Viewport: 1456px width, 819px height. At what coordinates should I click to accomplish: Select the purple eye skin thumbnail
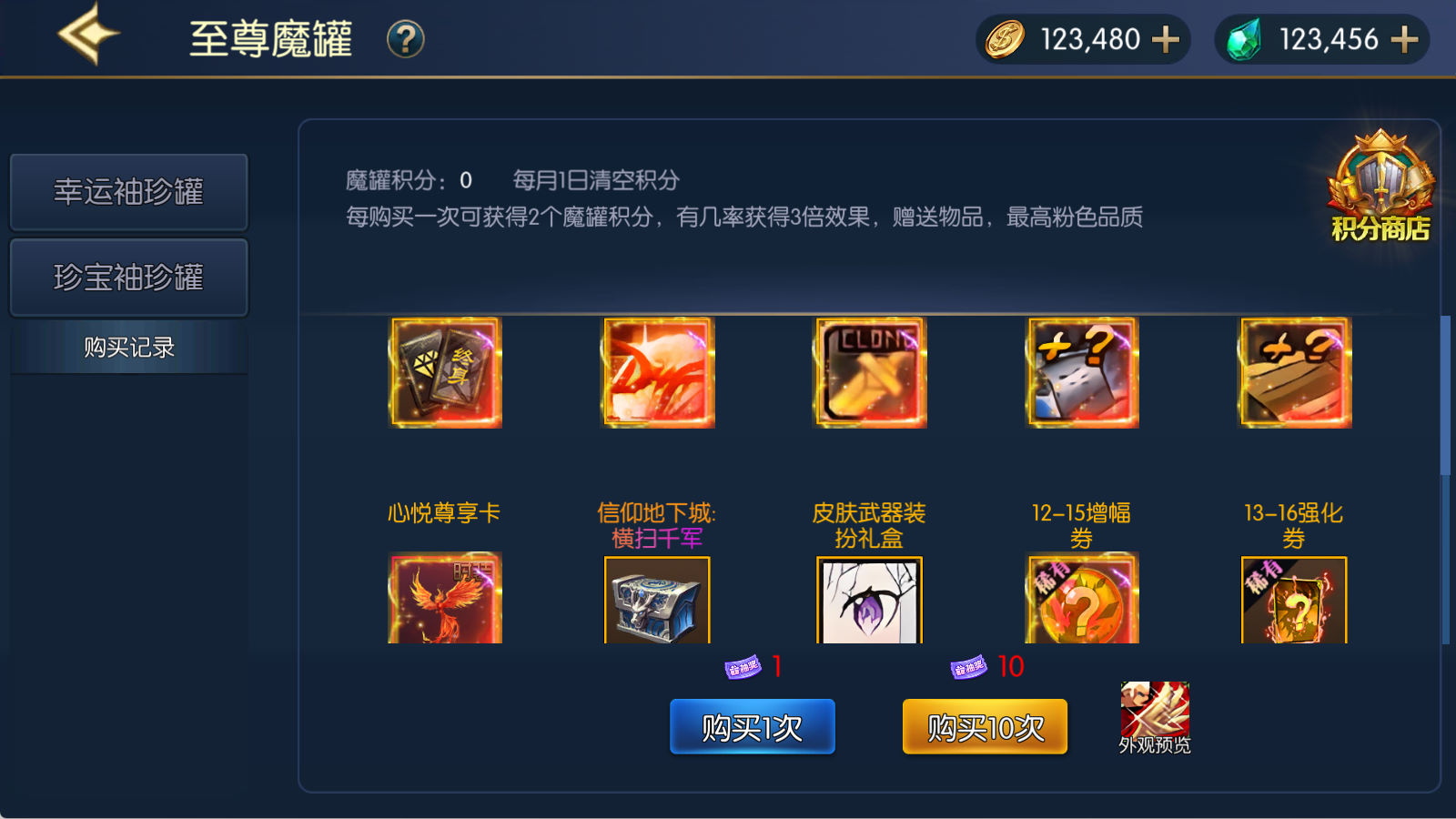[870, 600]
